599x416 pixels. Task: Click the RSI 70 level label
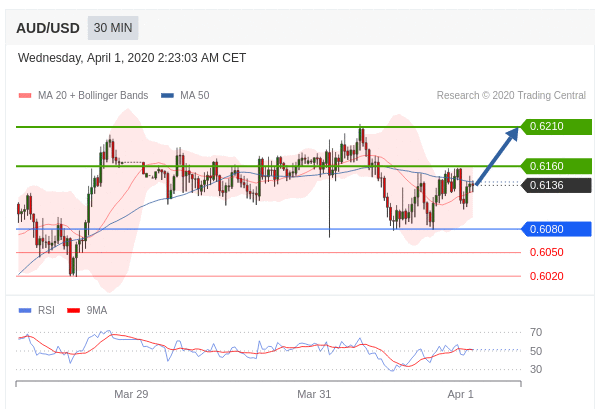[x=536, y=332]
